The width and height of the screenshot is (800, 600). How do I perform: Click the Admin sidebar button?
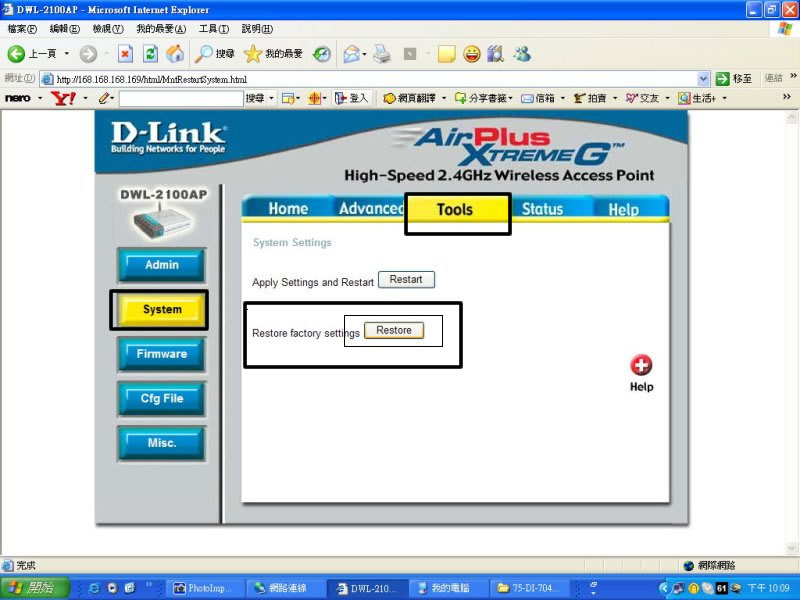(162, 265)
